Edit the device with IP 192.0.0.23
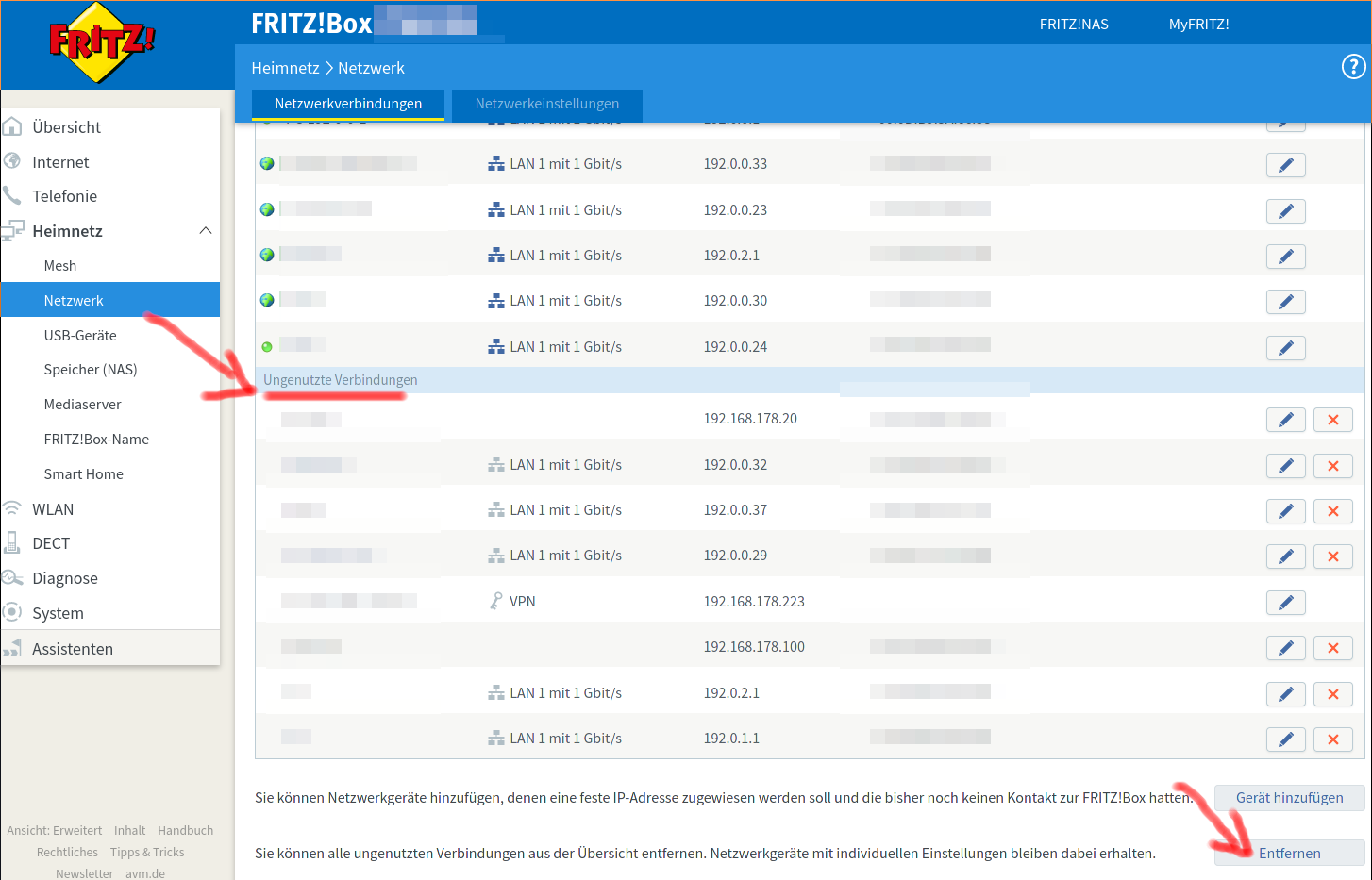This screenshot has height=880, width=1372. [x=1285, y=211]
